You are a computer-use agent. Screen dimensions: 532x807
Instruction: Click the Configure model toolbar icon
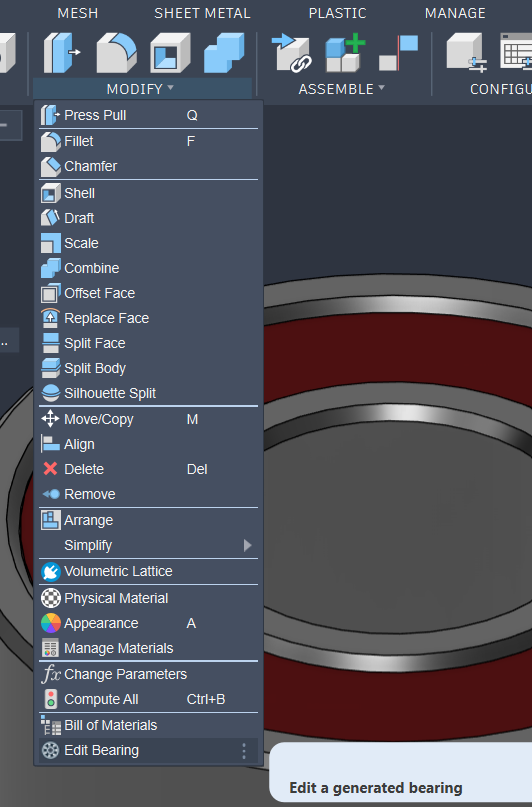[467, 52]
